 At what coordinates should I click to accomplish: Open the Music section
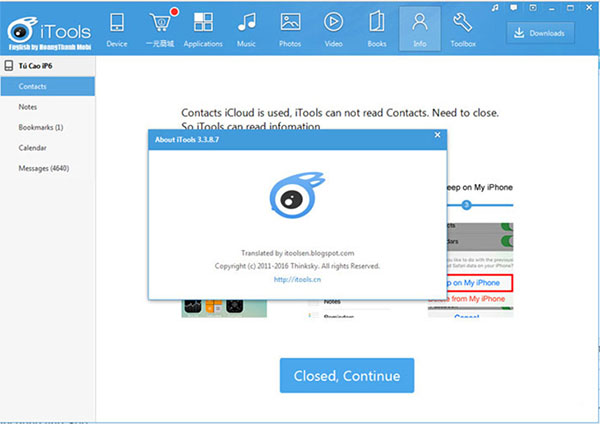247,27
